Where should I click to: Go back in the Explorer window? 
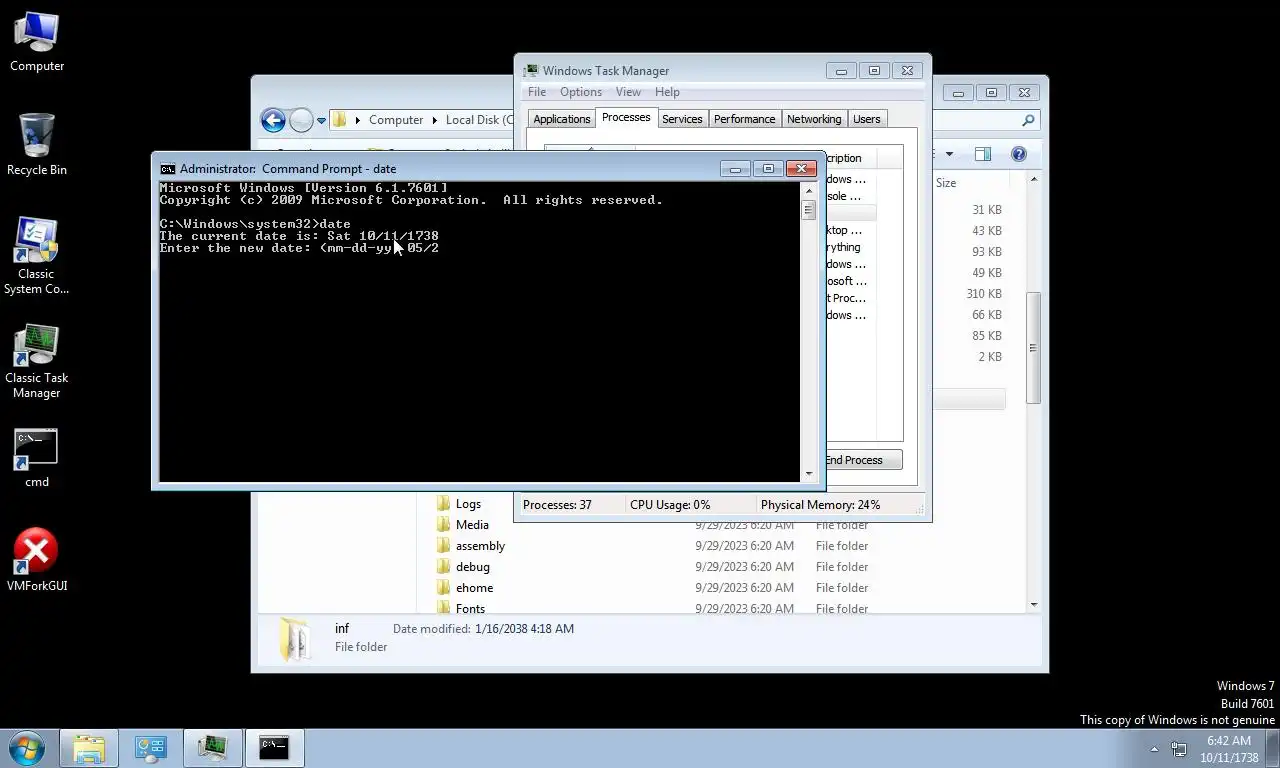pos(273,120)
